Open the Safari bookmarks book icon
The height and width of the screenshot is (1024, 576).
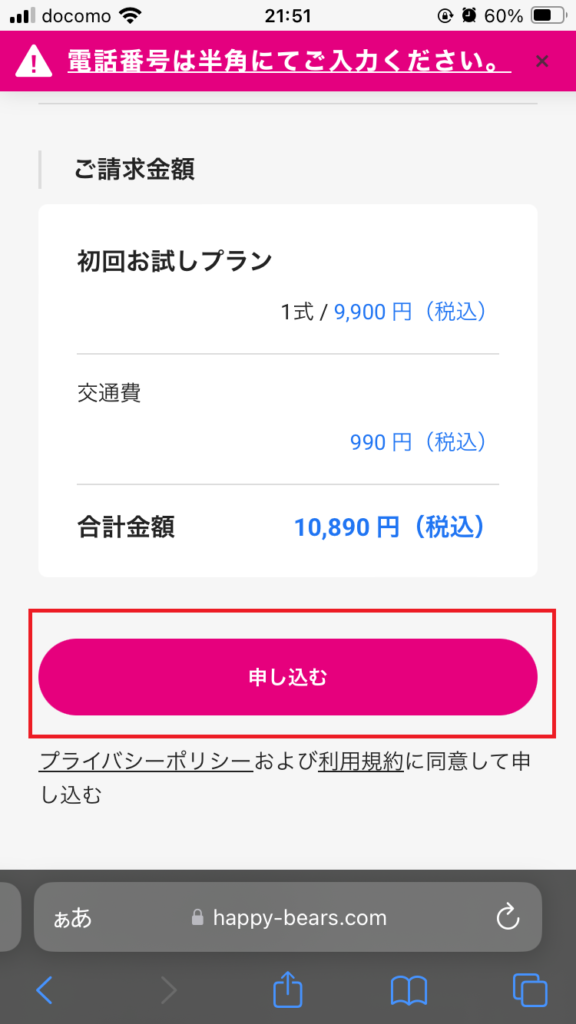(x=409, y=991)
